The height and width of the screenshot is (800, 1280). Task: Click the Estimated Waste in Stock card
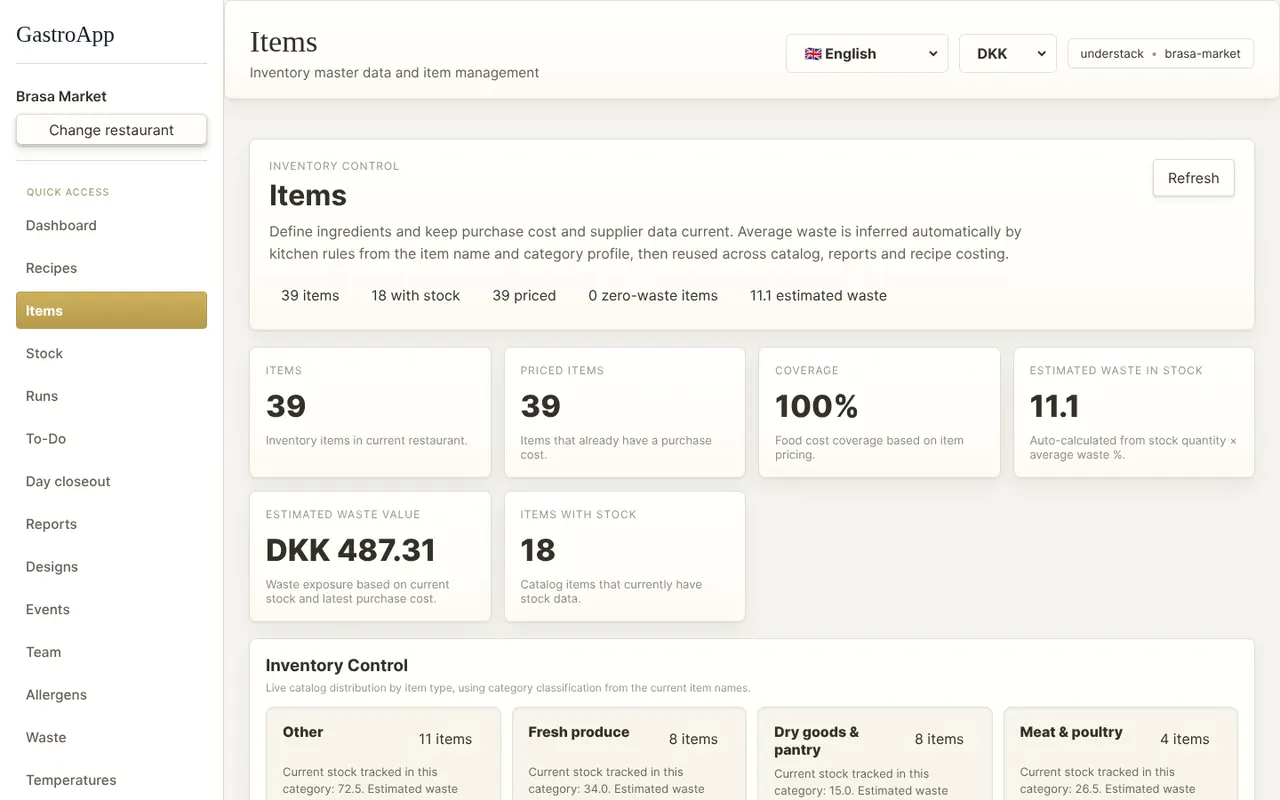pyautogui.click(x=1134, y=412)
